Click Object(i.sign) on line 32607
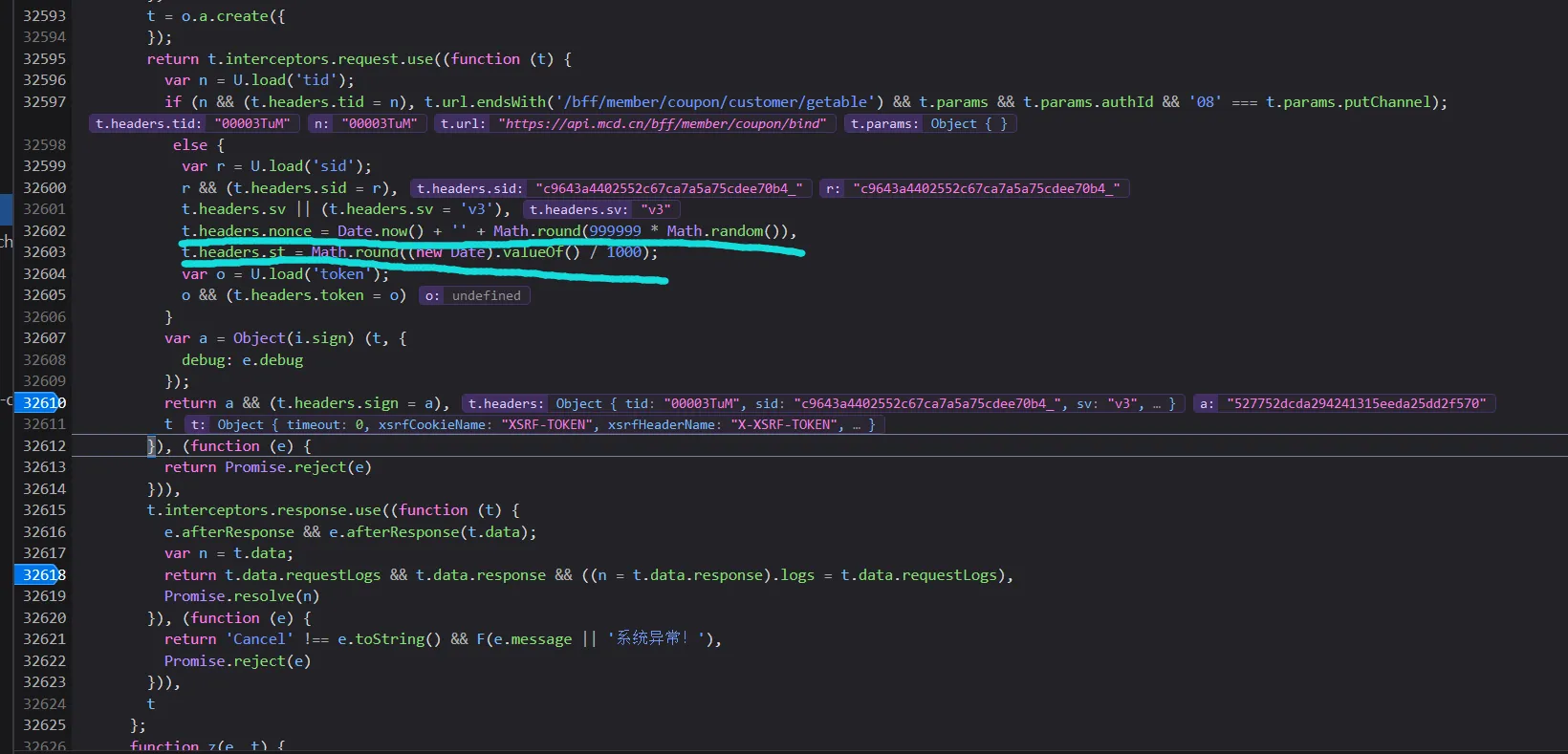1568x754 pixels. pos(294,338)
